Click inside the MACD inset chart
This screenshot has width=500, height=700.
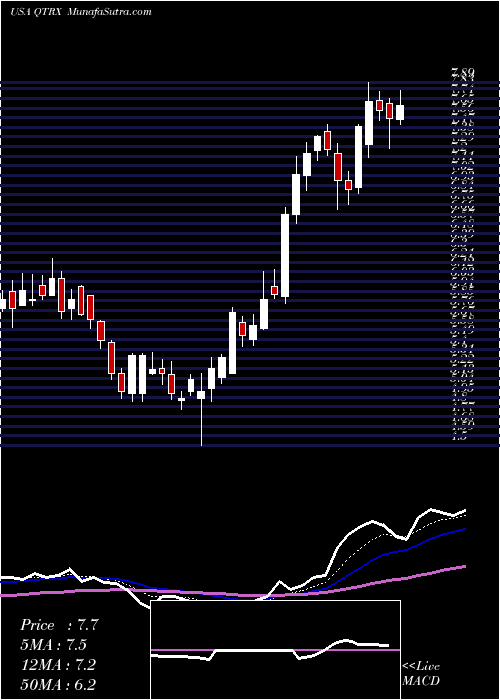click(275, 650)
